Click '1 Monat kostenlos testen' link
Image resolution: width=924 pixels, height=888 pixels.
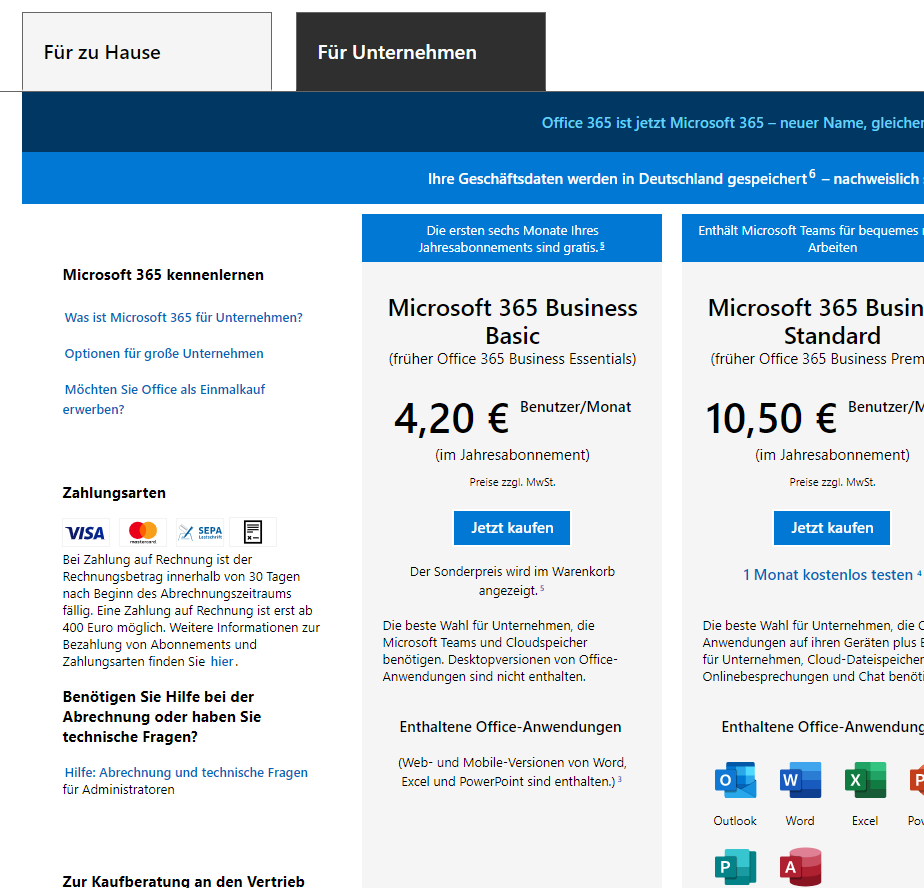tap(827, 575)
